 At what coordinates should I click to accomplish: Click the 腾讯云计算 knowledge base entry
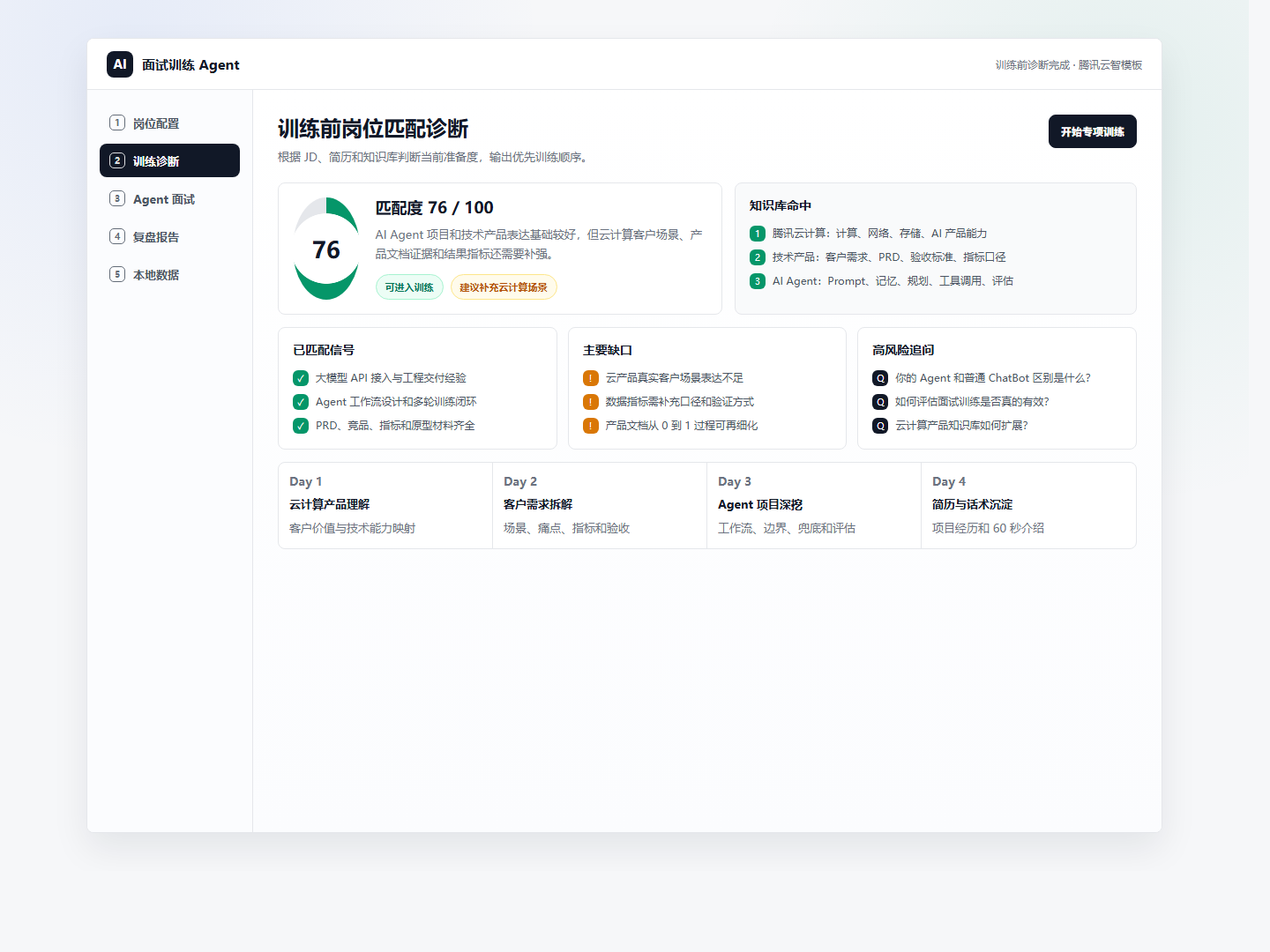point(879,234)
